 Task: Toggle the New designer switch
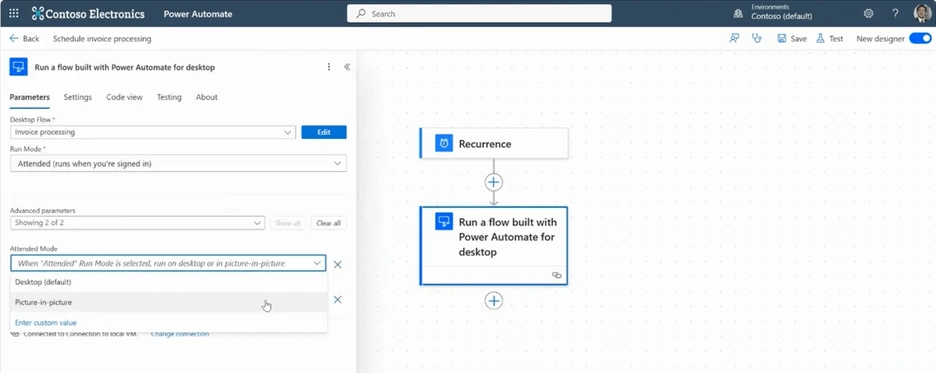pyautogui.click(x=920, y=38)
